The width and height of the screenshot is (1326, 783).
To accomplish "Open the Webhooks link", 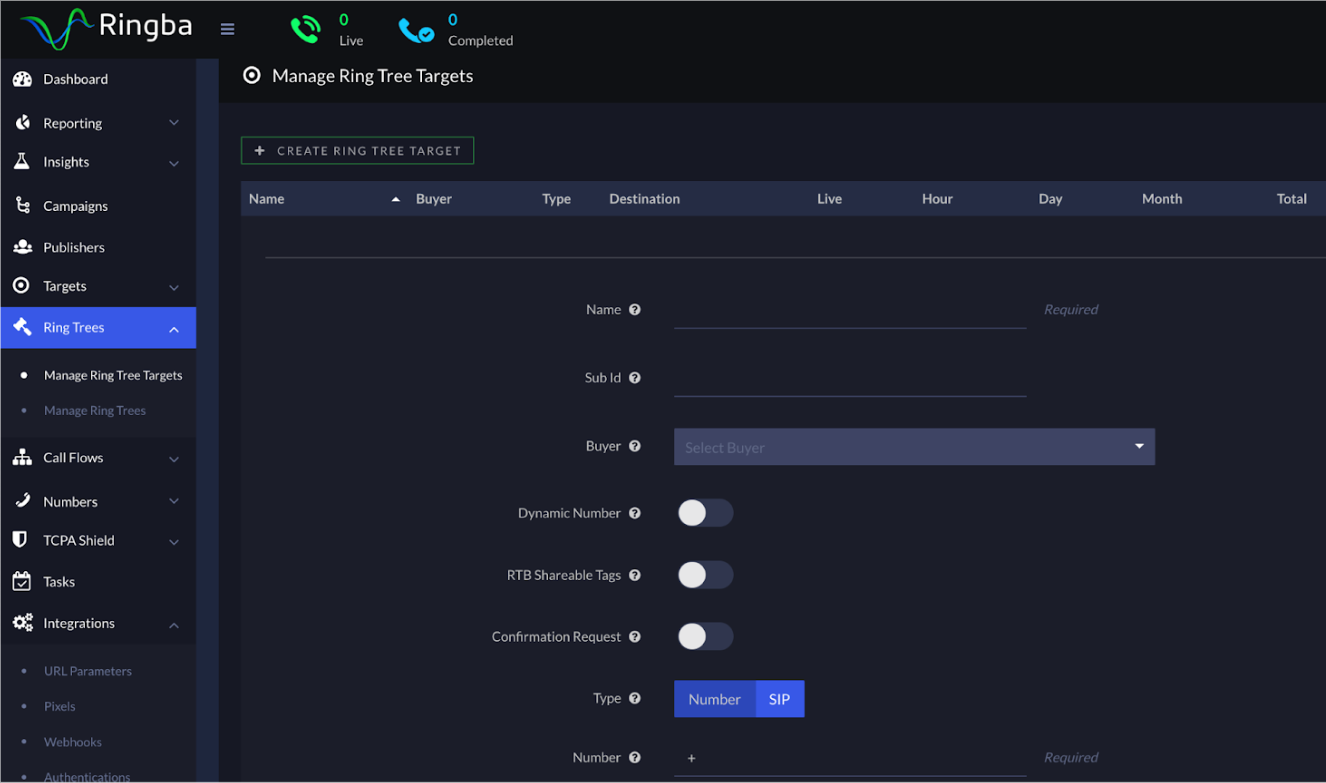I will (72, 741).
